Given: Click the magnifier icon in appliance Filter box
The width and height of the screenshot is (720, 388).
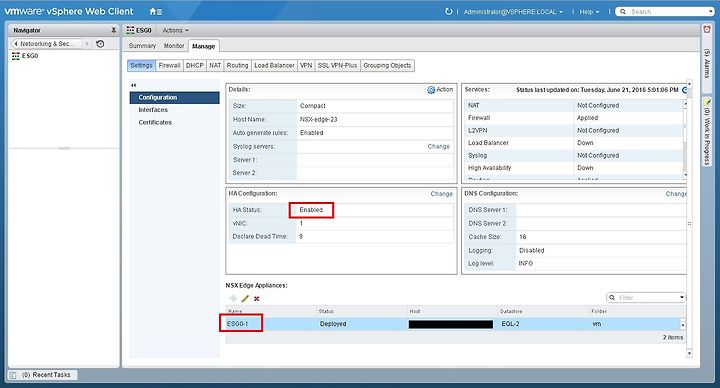Looking at the screenshot, I should pos(612,298).
